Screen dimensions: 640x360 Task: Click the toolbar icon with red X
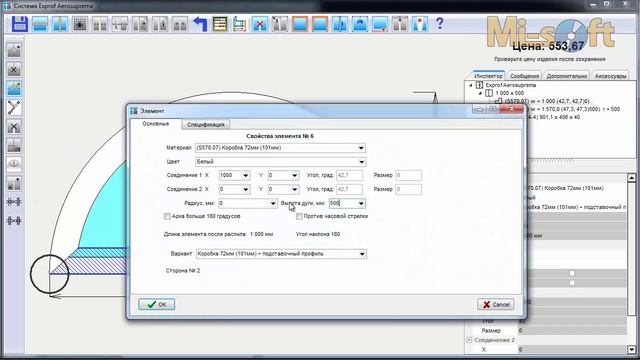[260, 24]
